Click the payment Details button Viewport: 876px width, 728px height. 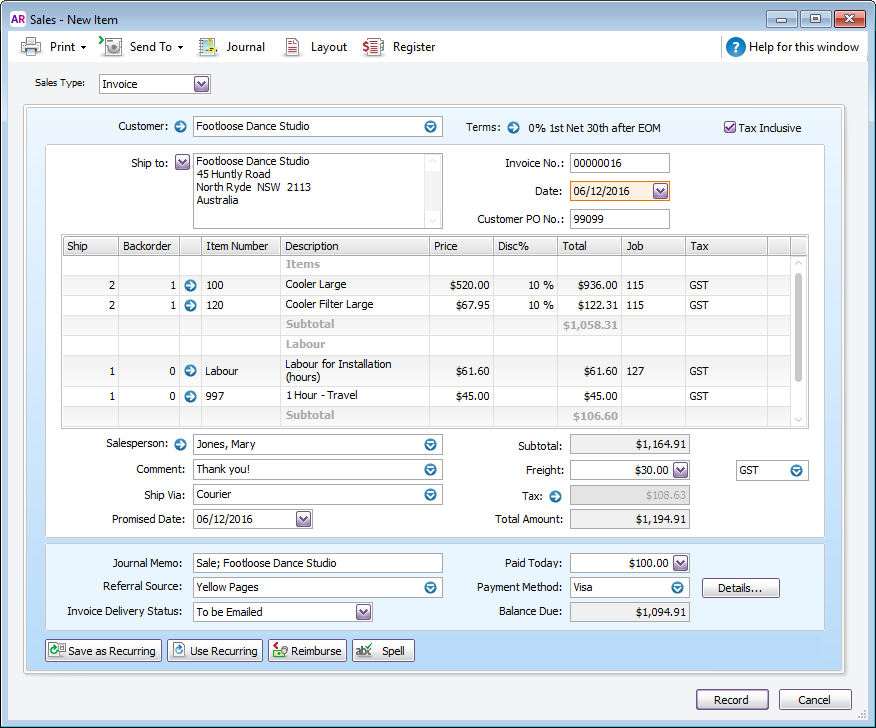pyautogui.click(x=740, y=588)
